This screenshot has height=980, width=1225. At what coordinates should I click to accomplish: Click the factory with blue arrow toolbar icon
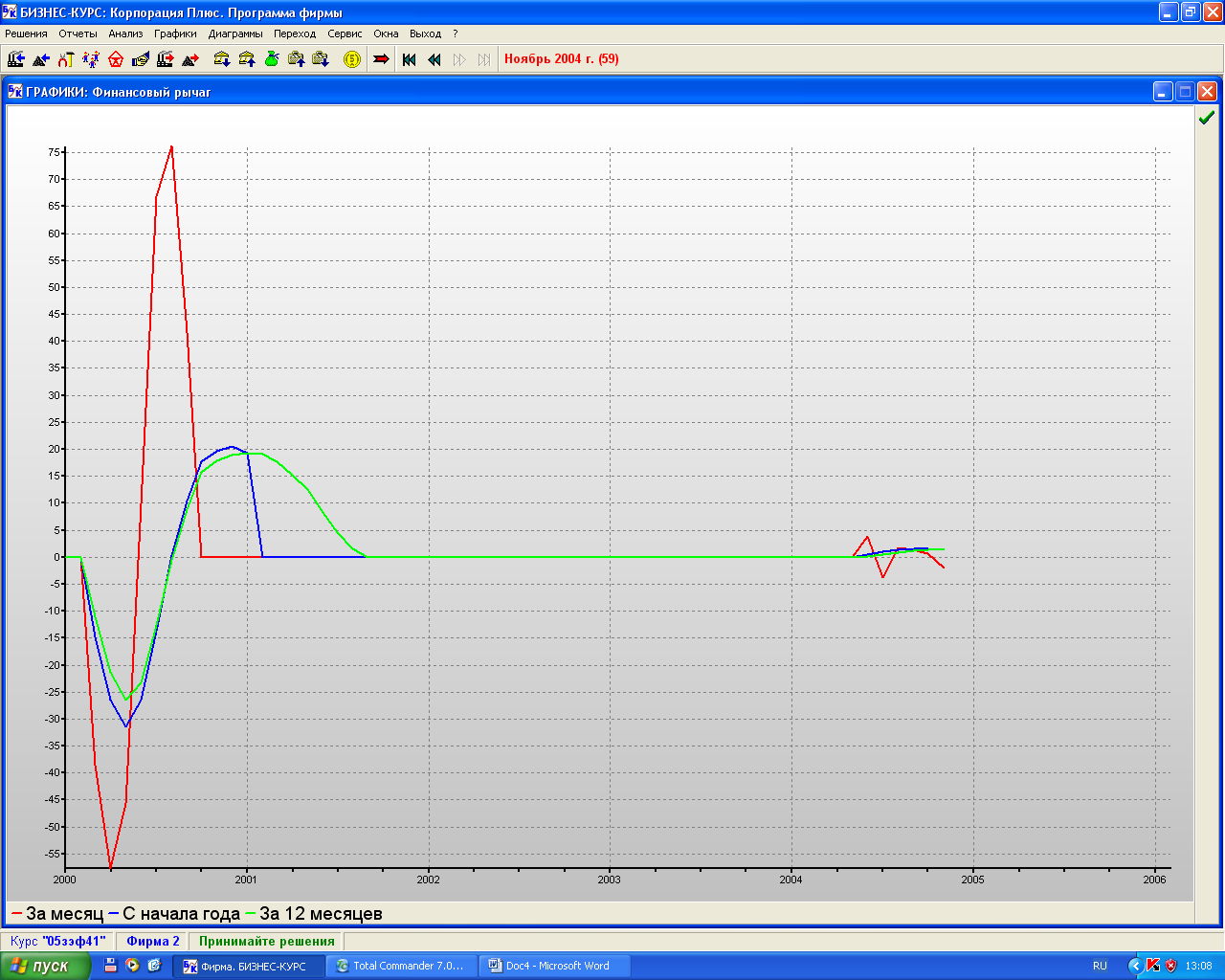pyautogui.click(x=15, y=59)
